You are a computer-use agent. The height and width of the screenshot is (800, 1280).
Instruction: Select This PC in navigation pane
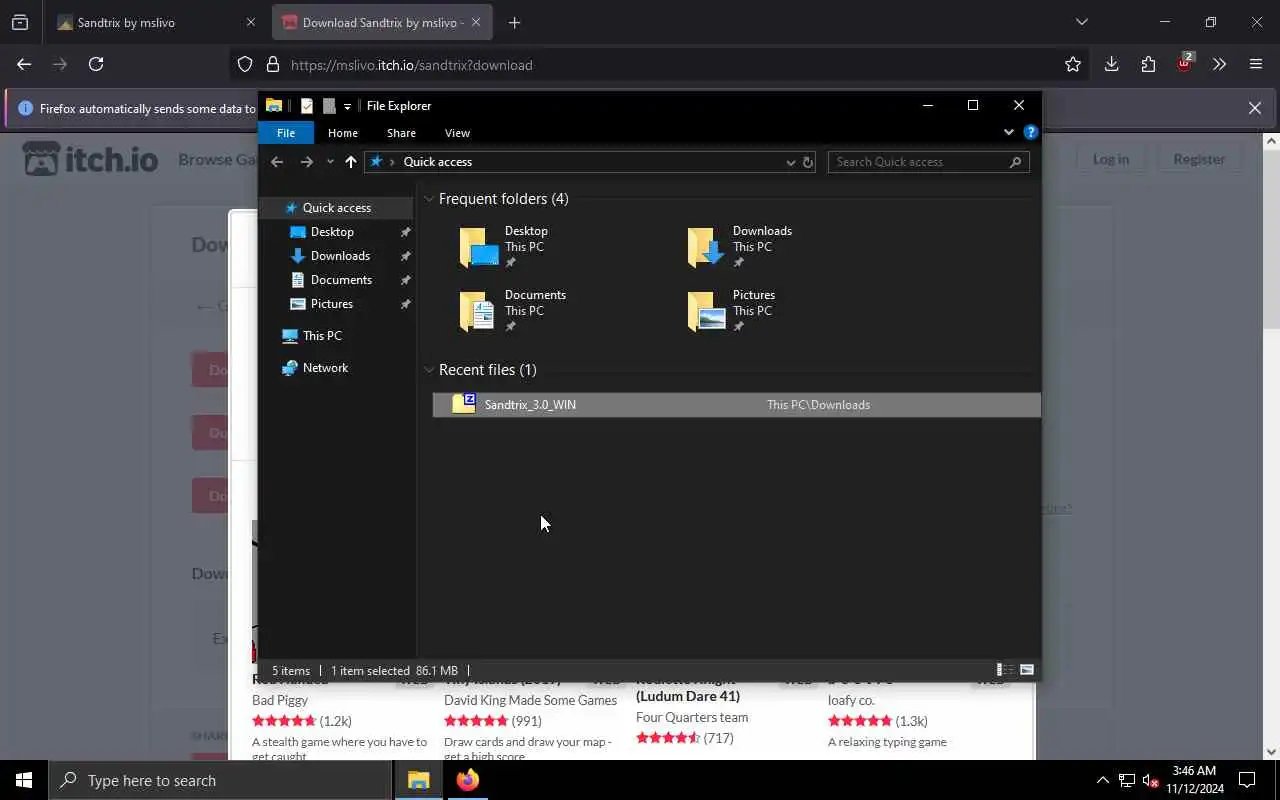pos(322,336)
